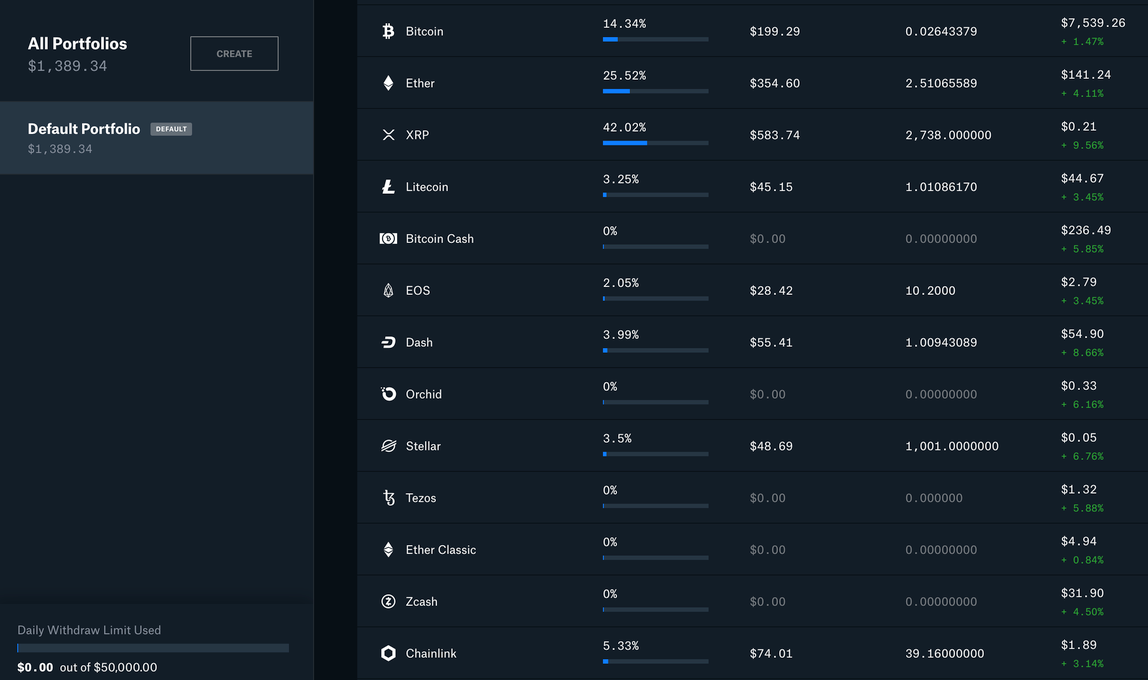Click the Chainlink hexagon icon
The image size is (1148, 680).
(x=388, y=653)
